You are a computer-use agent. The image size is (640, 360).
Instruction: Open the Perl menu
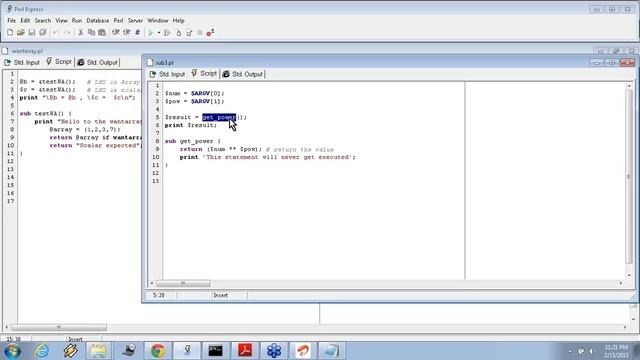(x=118, y=20)
